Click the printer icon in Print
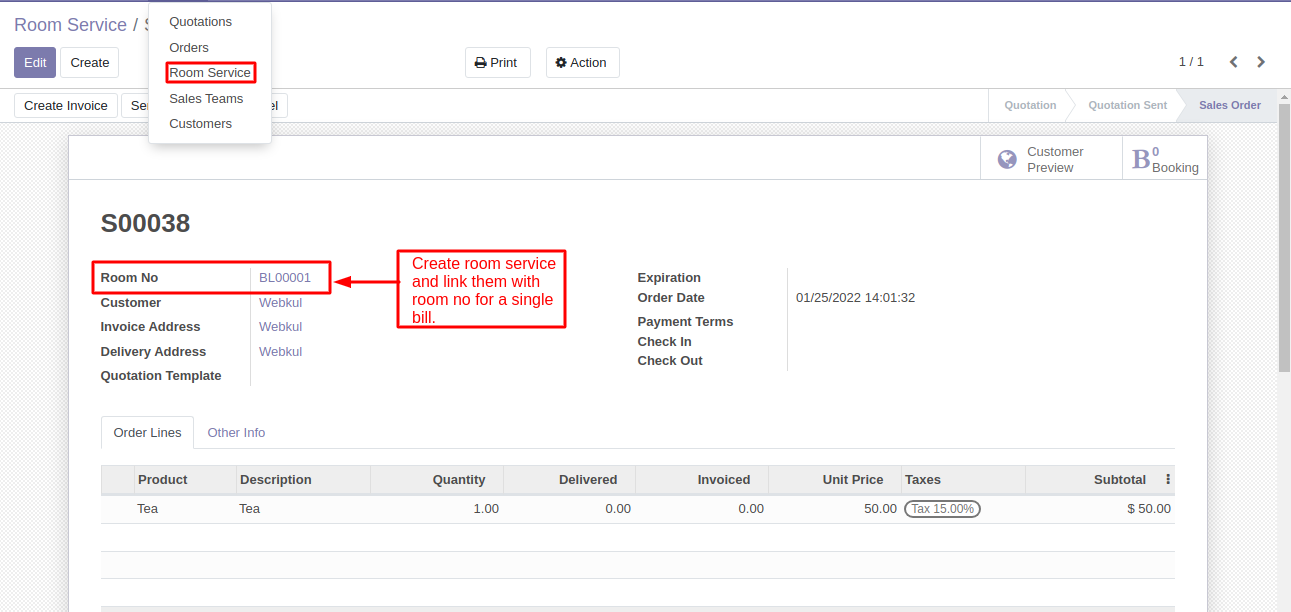 [x=480, y=63]
